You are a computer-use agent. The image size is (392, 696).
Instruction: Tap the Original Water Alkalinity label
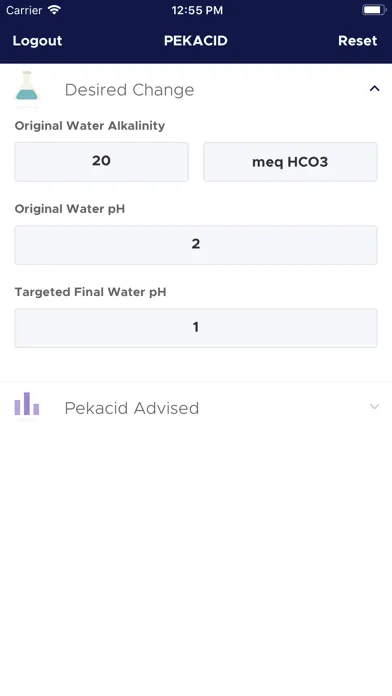pos(90,126)
